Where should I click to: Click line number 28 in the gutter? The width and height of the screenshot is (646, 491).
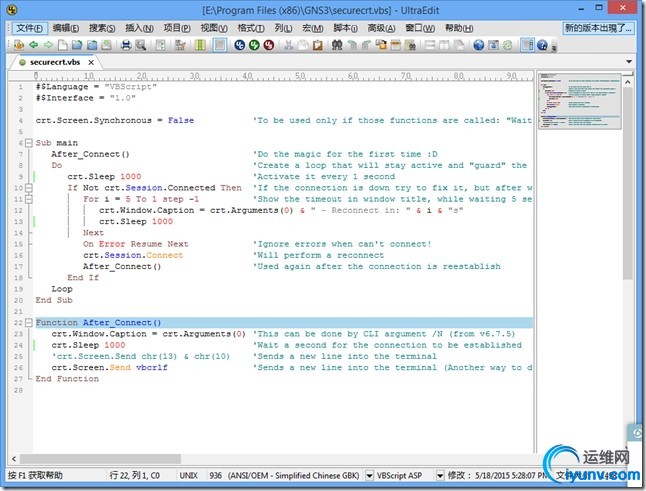(x=19, y=390)
